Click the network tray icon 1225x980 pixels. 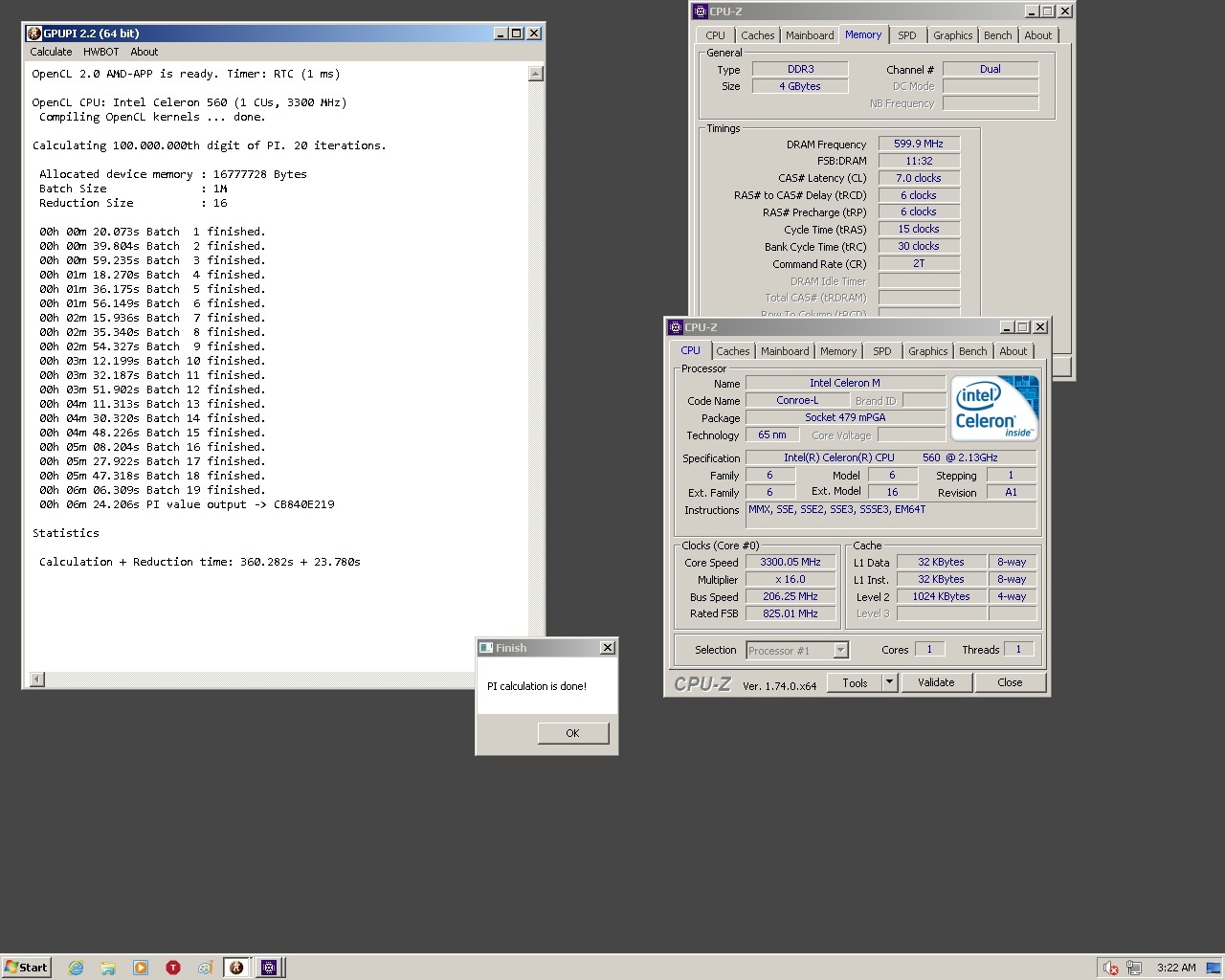click(x=1134, y=968)
